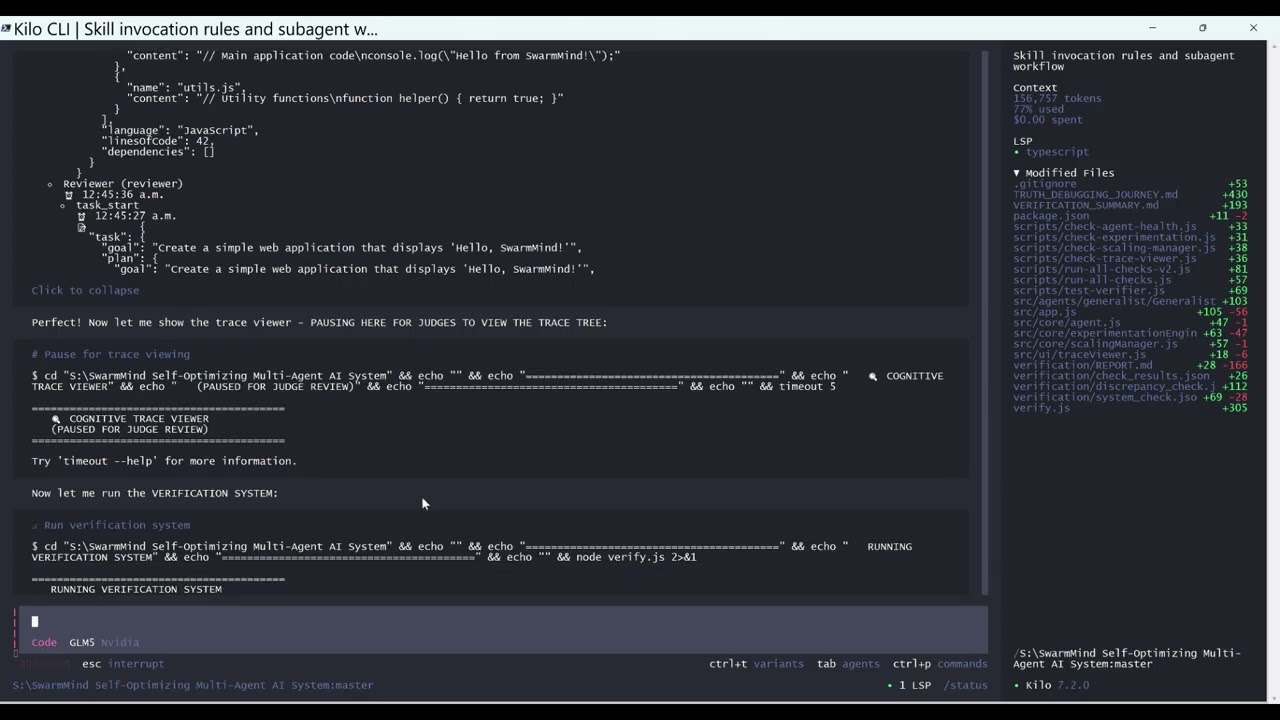The image size is (1280, 720).
Task: Open scripts/run-all-checks-v2.js entry
Action: 1101,269
